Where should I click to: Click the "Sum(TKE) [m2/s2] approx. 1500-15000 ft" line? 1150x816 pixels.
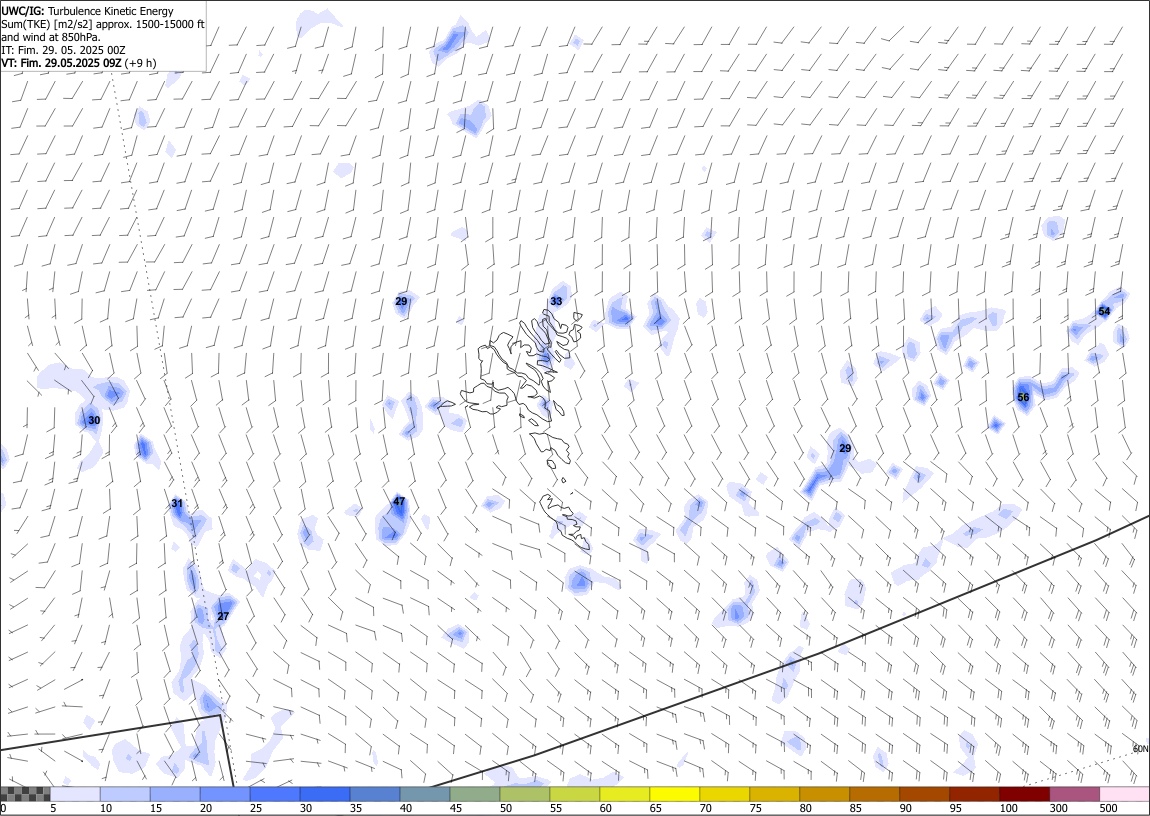coord(103,24)
